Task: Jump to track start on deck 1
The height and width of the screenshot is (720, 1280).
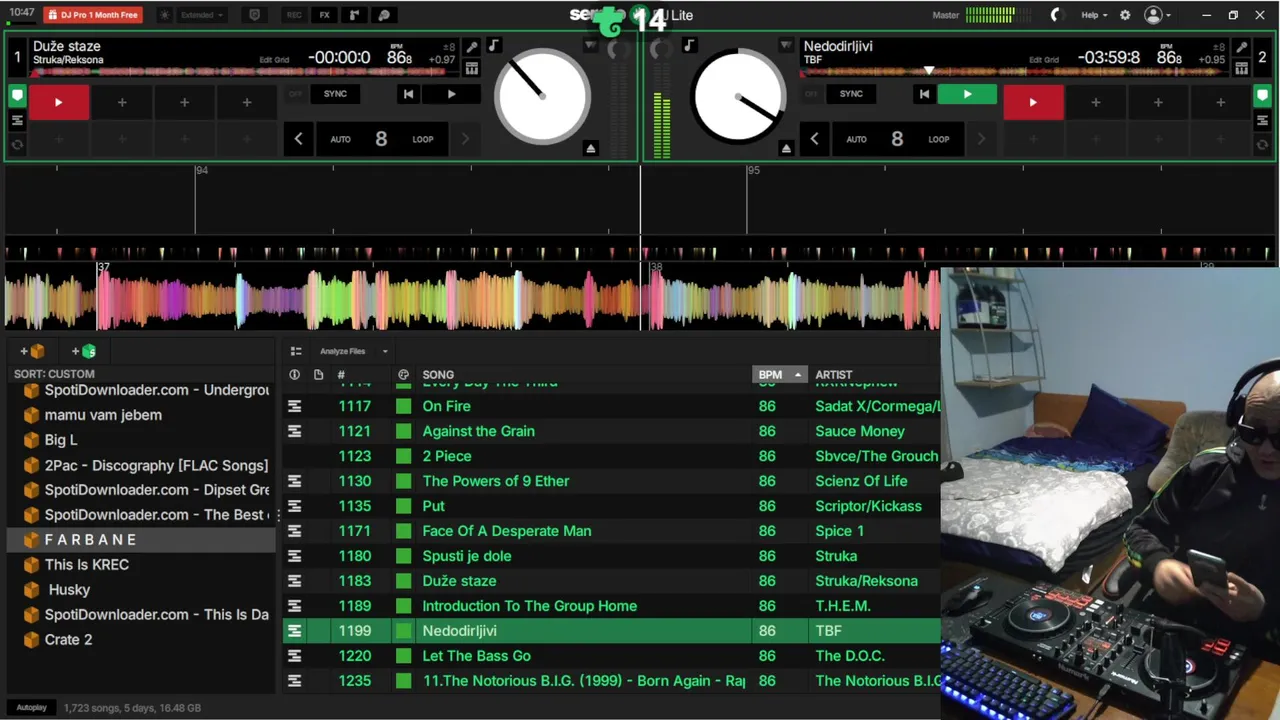Action: (408, 94)
